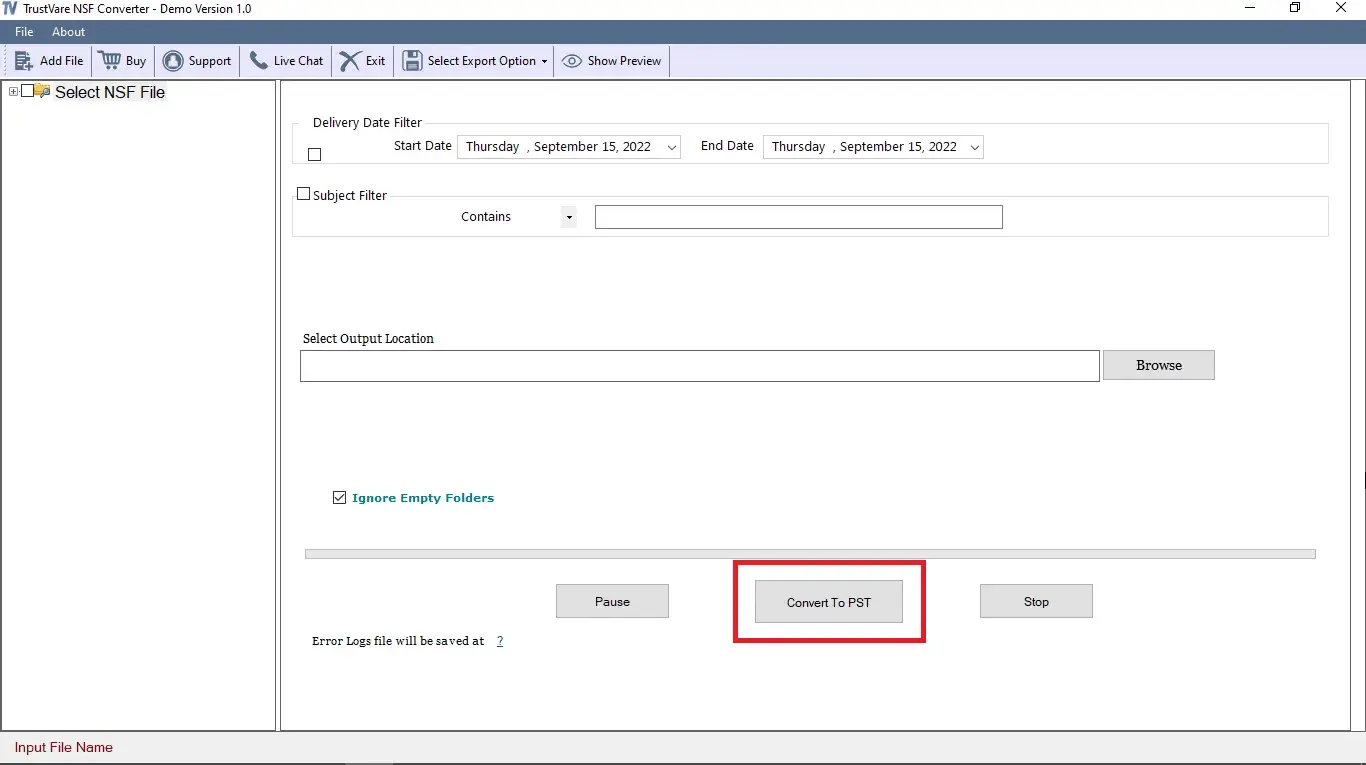
Task: Click the TrustVare app logo icon
Action: (10, 8)
